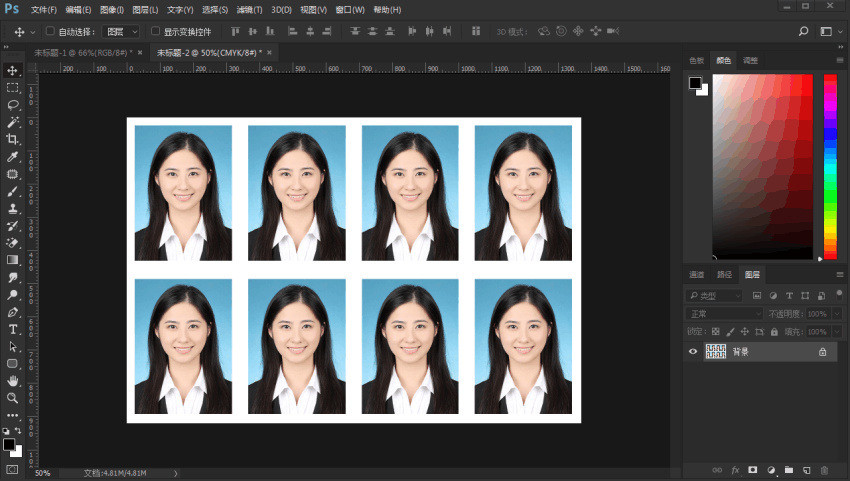Switch to the 未标题-1 document tab
This screenshot has width=850, height=481.
pos(83,52)
